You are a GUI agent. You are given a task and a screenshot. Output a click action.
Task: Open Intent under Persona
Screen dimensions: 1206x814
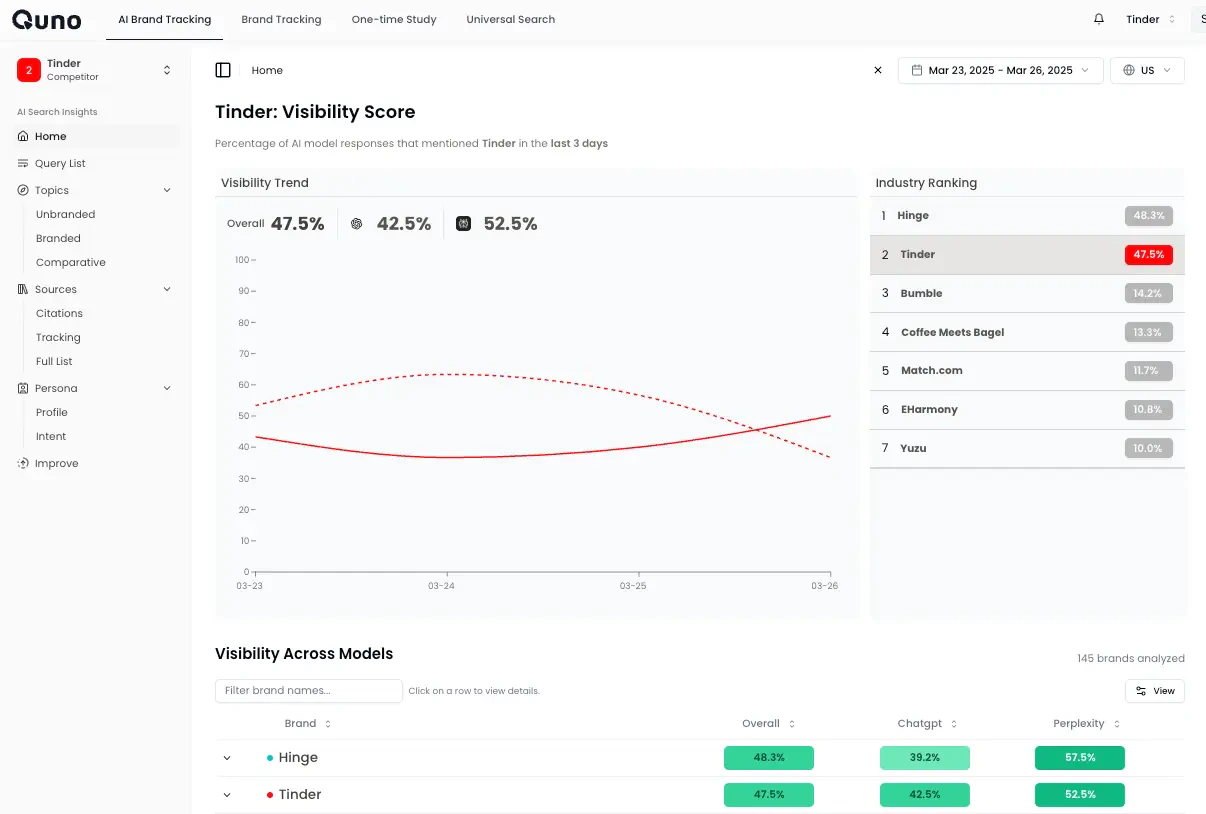point(51,436)
